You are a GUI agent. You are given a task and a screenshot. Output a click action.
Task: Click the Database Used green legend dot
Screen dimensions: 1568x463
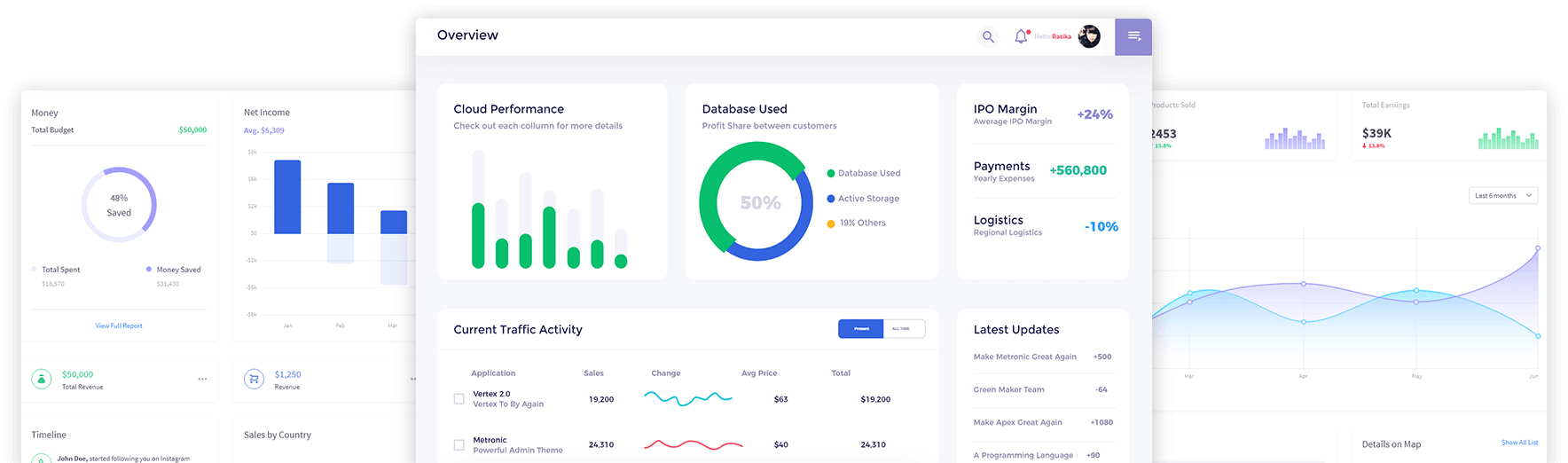pyautogui.click(x=831, y=174)
